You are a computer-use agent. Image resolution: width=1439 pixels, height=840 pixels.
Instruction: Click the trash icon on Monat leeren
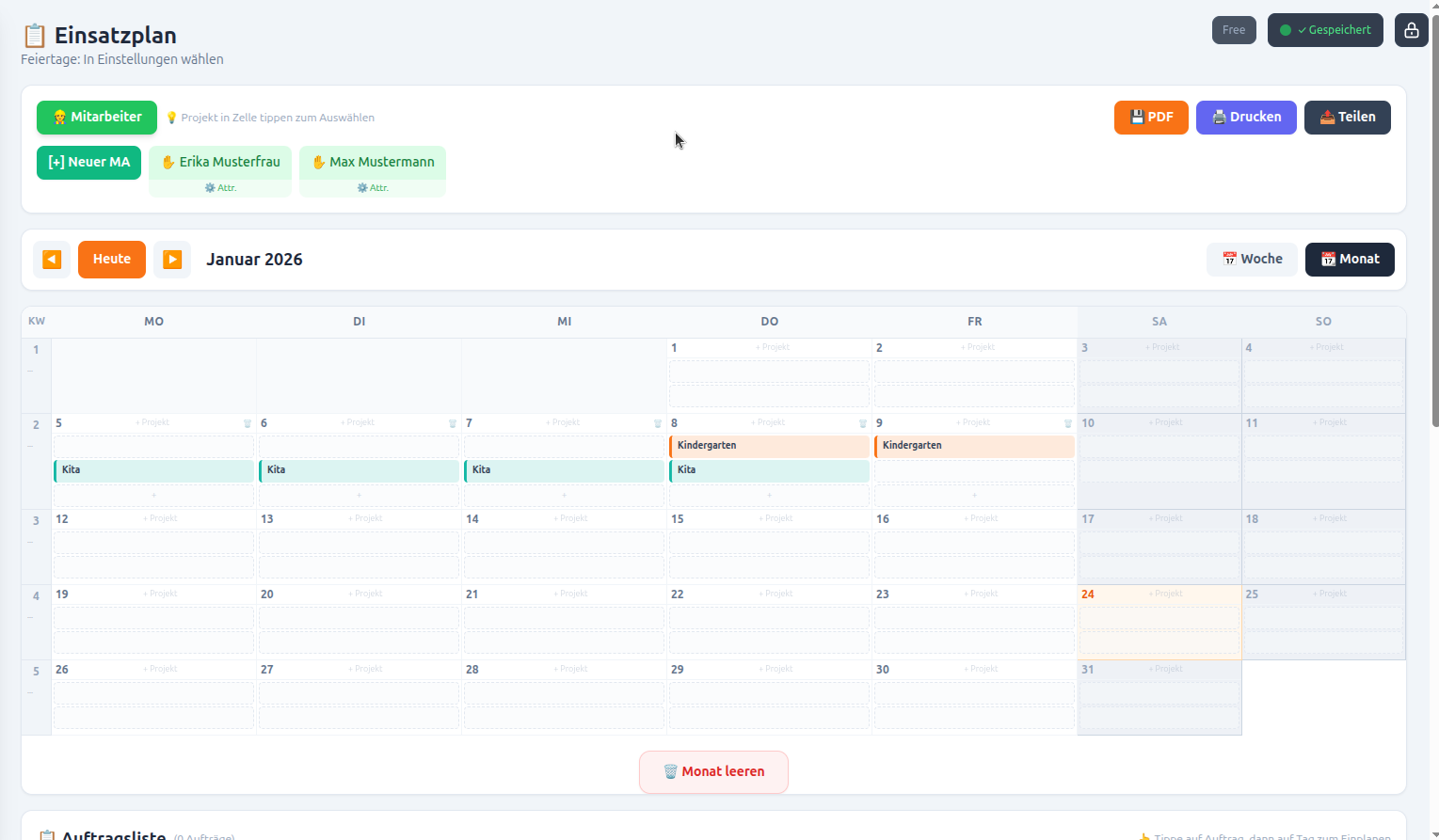(670, 771)
